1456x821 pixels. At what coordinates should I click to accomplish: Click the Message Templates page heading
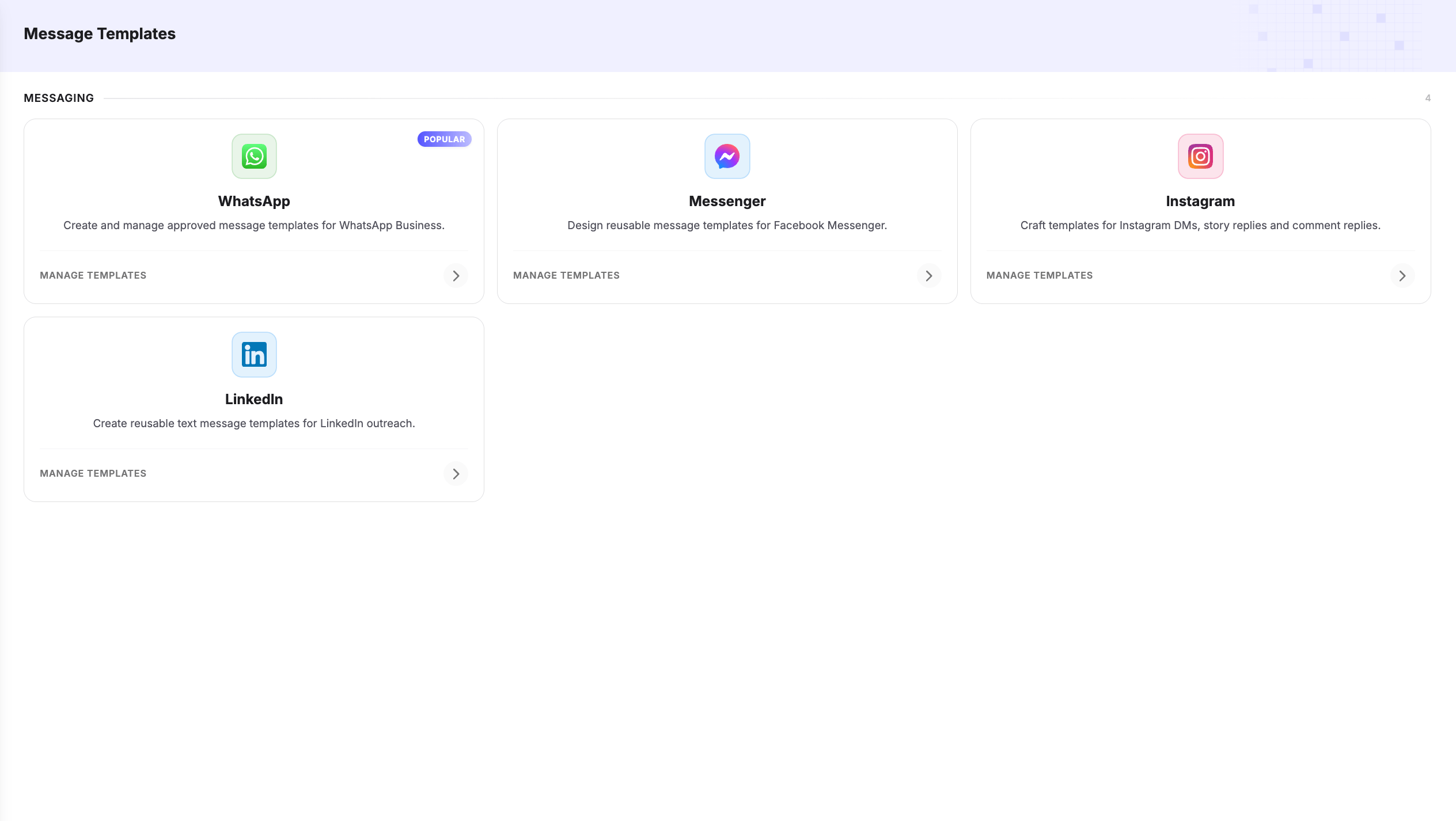(x=100, y=34)
